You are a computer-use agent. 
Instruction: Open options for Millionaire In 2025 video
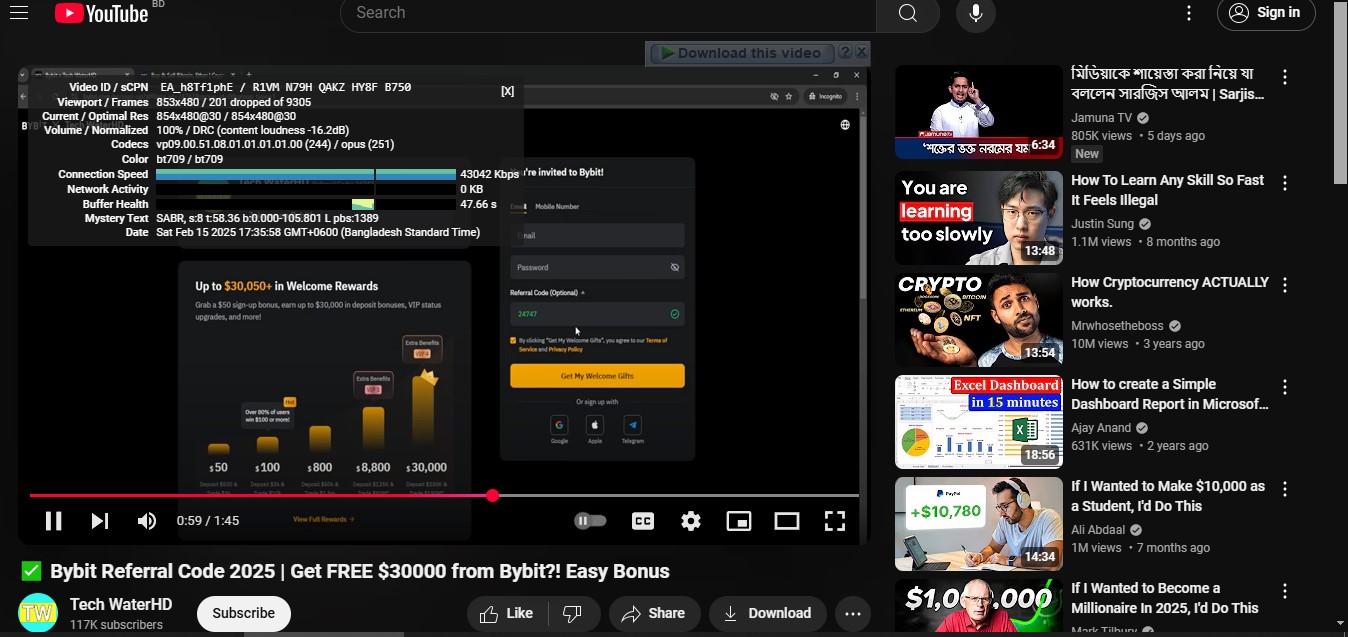click(1285, 591)
